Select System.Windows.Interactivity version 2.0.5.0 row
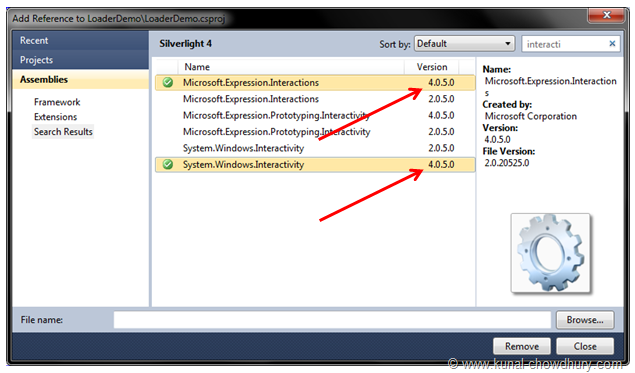 point(315,148)
